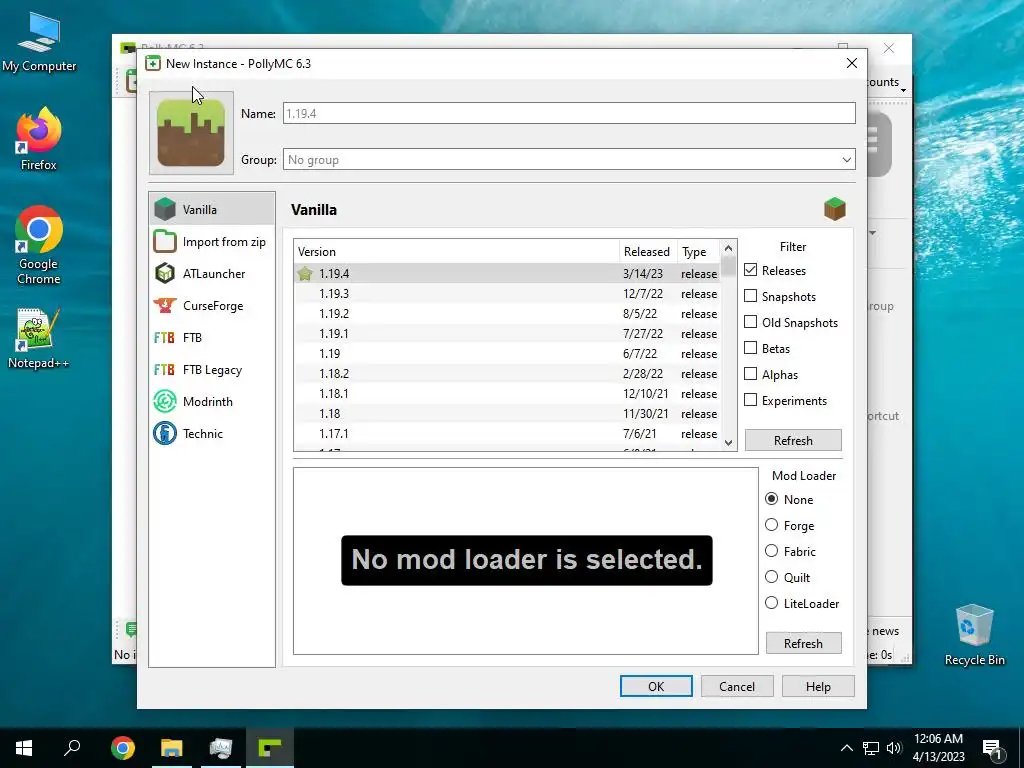Refresh the mod loader list
Viewport: 1024px width, 768px height.
(803, 643)
